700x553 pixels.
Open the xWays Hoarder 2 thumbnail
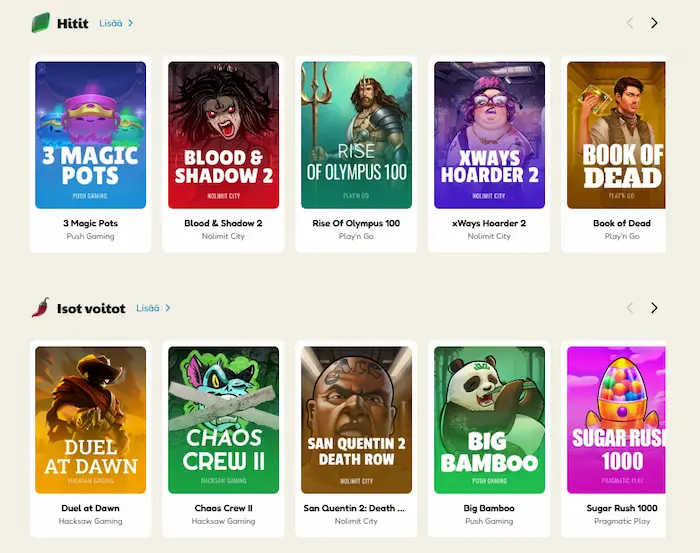click(x=489, y=135)
